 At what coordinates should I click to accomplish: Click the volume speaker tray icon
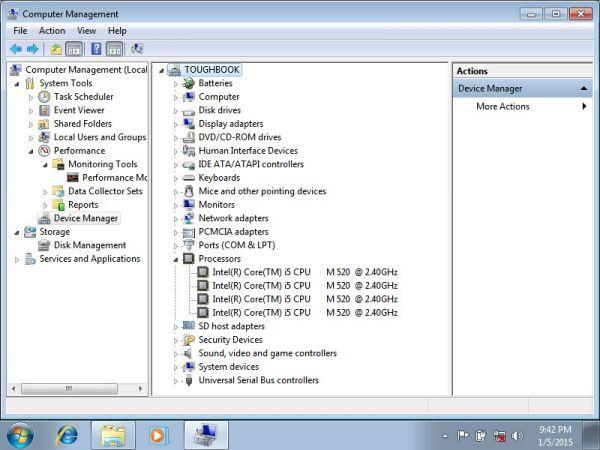pyautogui.click(x=516, y=436)
